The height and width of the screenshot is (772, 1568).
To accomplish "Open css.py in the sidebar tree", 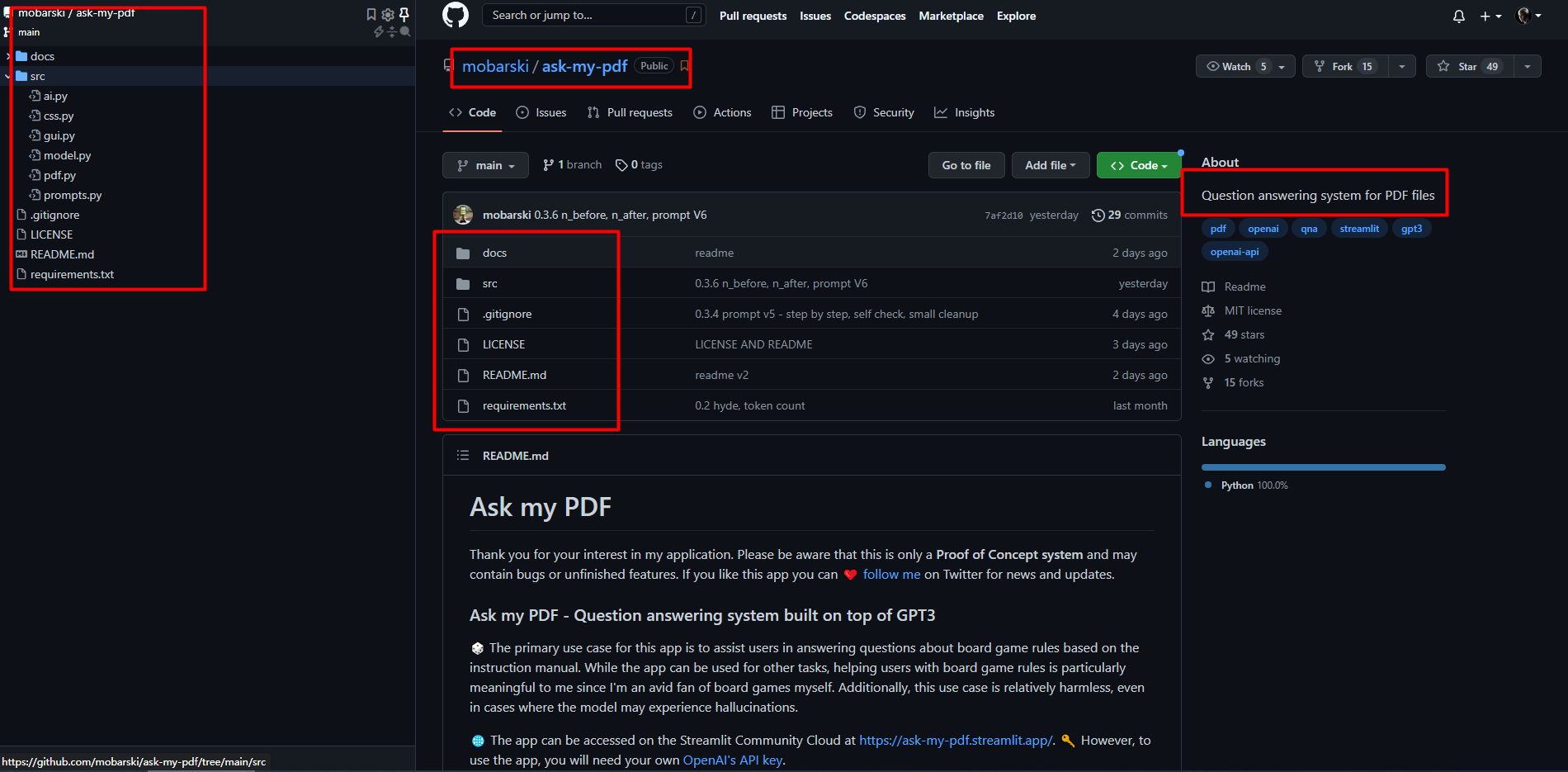I will tap(59, 116).
